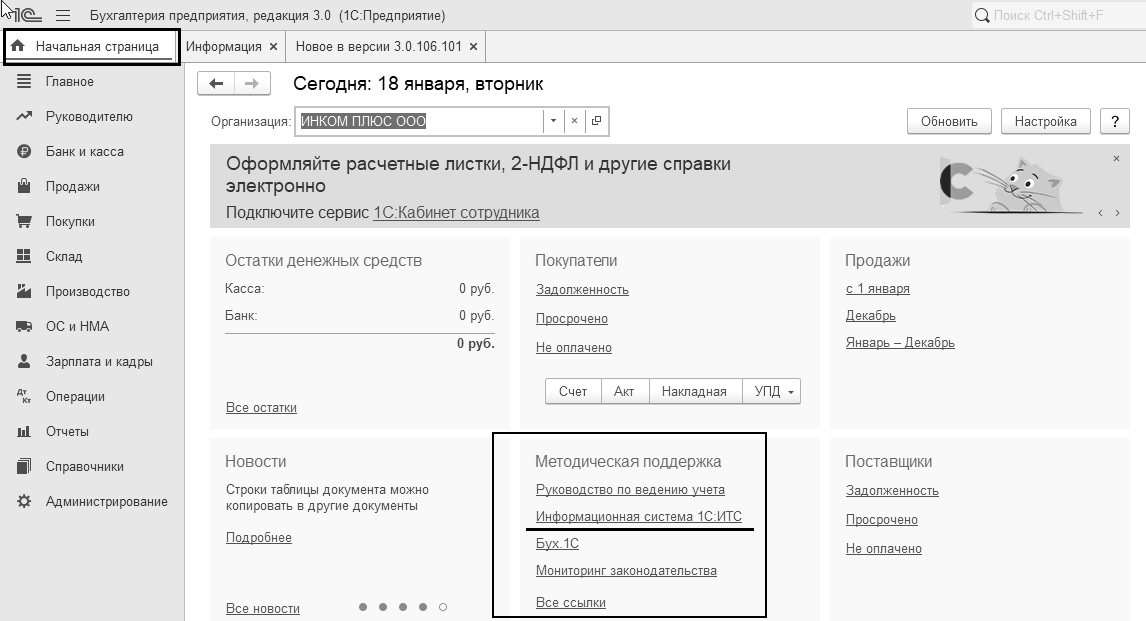
Task: Open Поставщики Задолженность link
Action: pos(892,491)
